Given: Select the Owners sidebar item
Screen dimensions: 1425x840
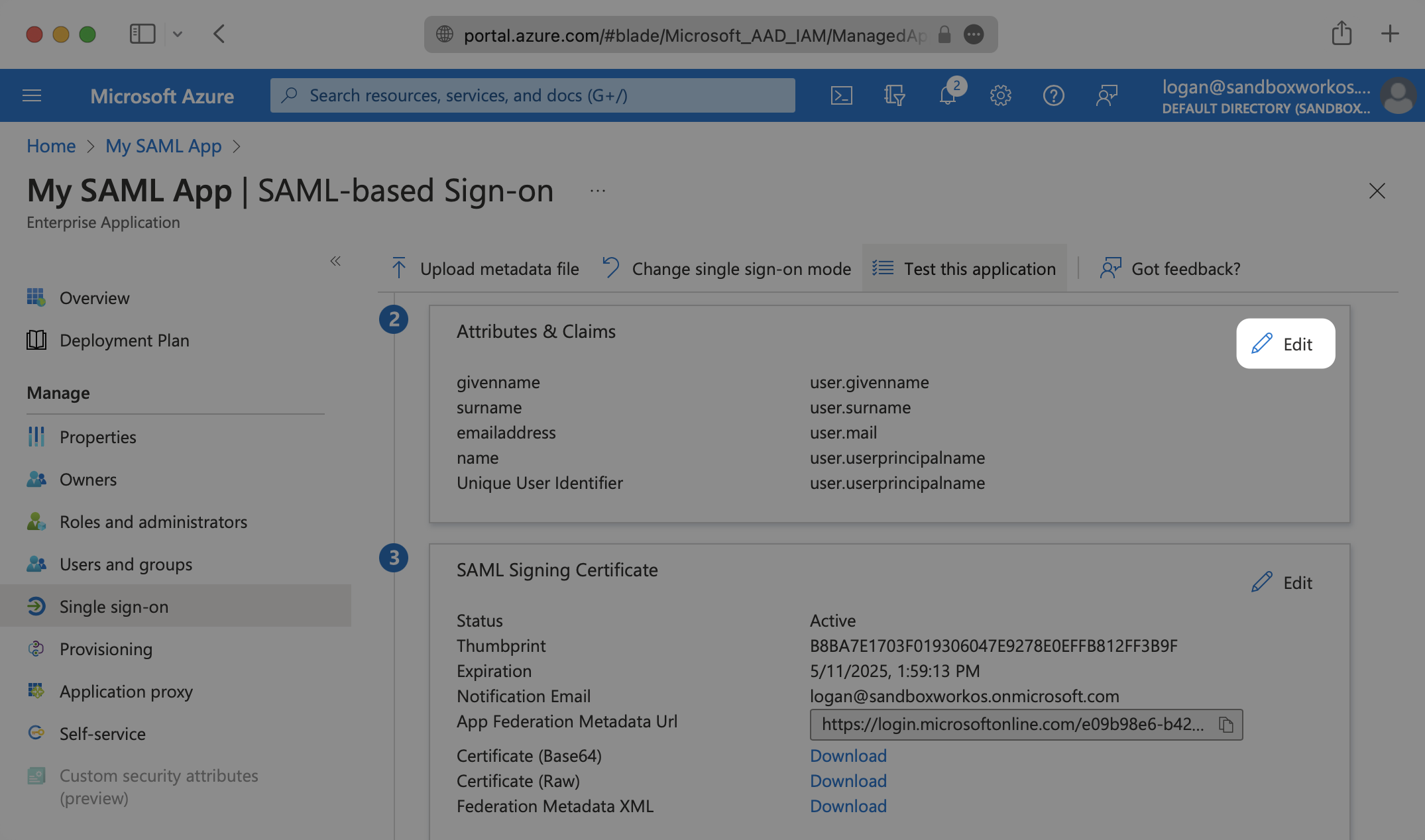Looking at the screenshot, I should 88,479.
